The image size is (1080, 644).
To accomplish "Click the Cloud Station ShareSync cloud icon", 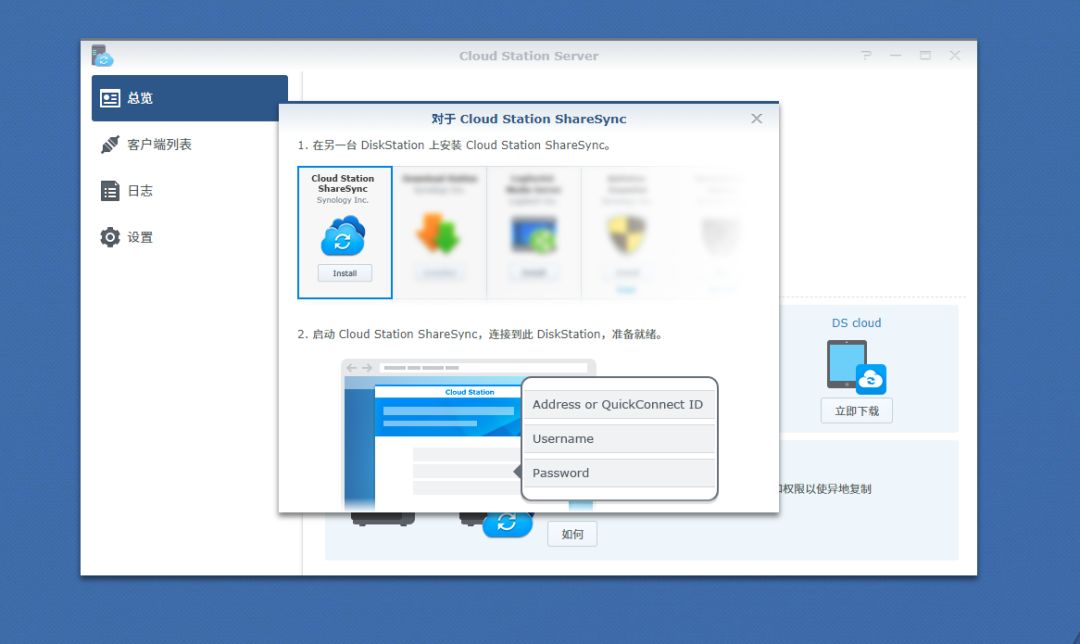I will click(343, 236).
